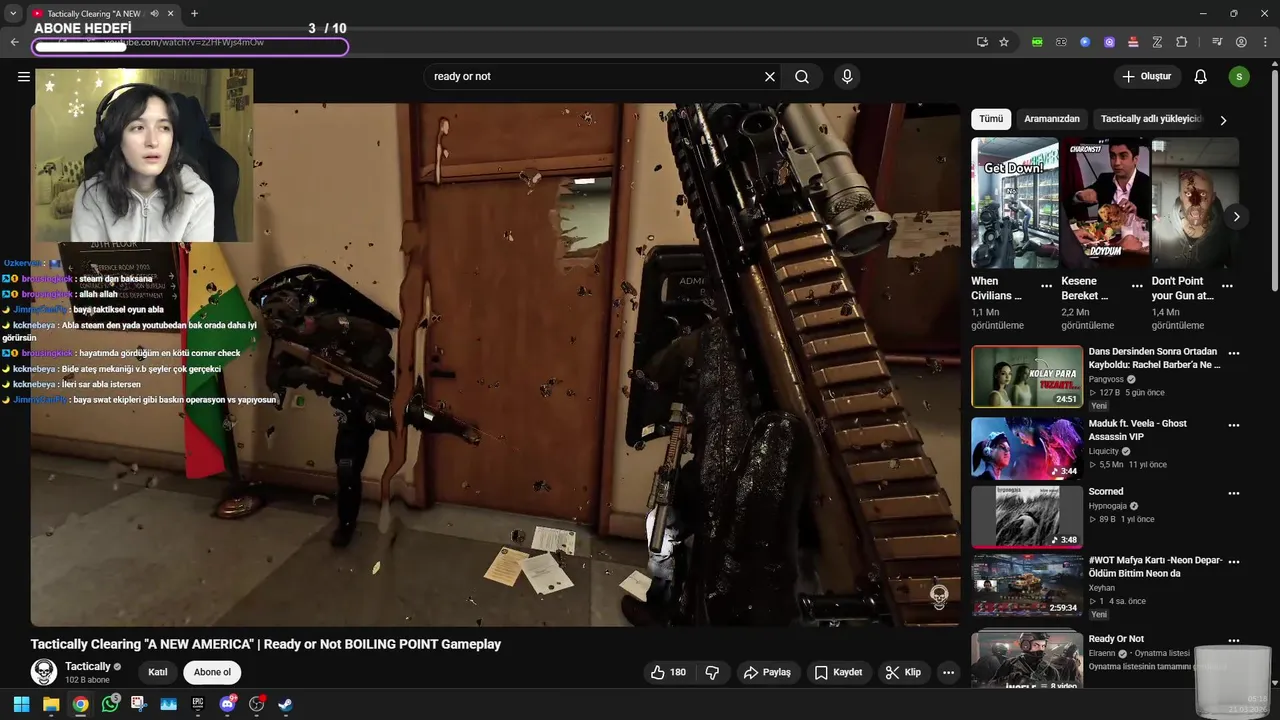Subscribe with the Abone ol button
The image size is (1280, 720).
[212, 672]
